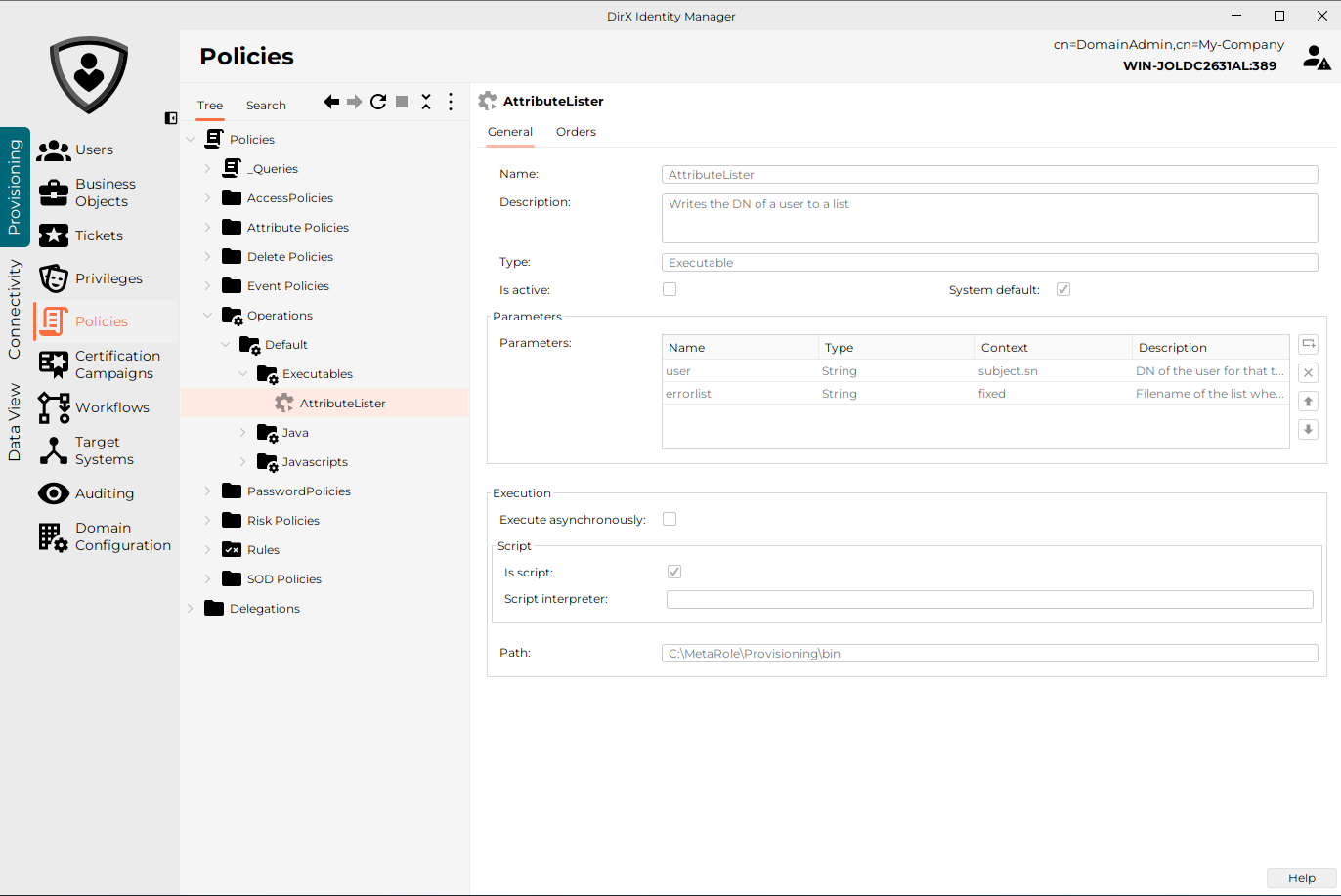The height and width of the screenshot is (896, 1341).
Task: Delete selected parameter X icon
Action: 1308,372
